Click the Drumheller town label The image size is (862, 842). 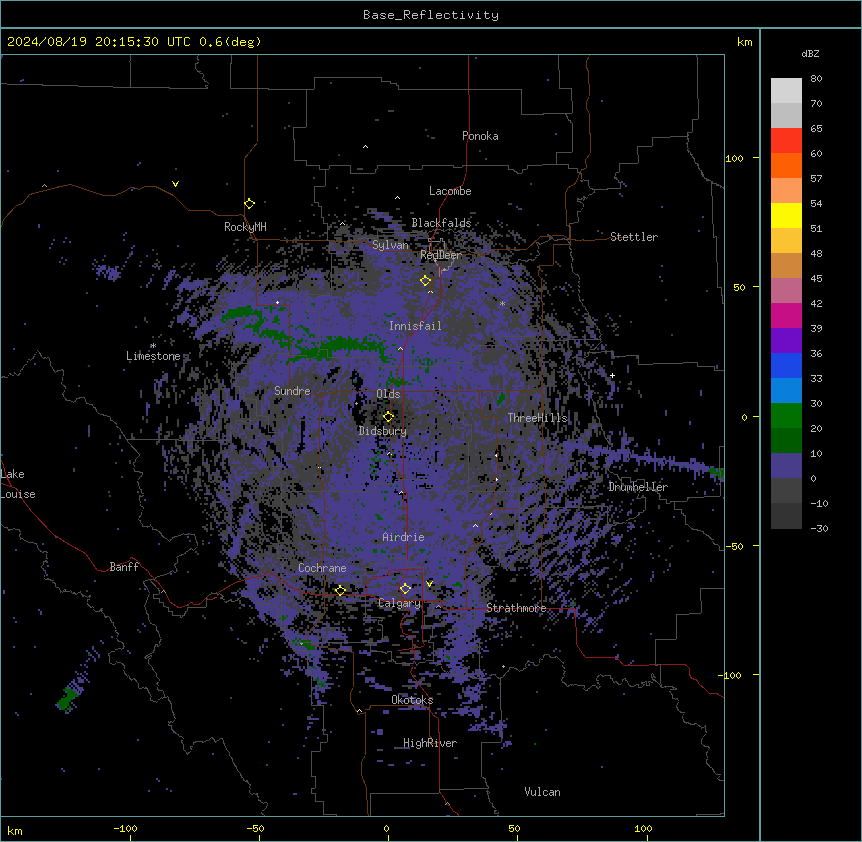638,487
